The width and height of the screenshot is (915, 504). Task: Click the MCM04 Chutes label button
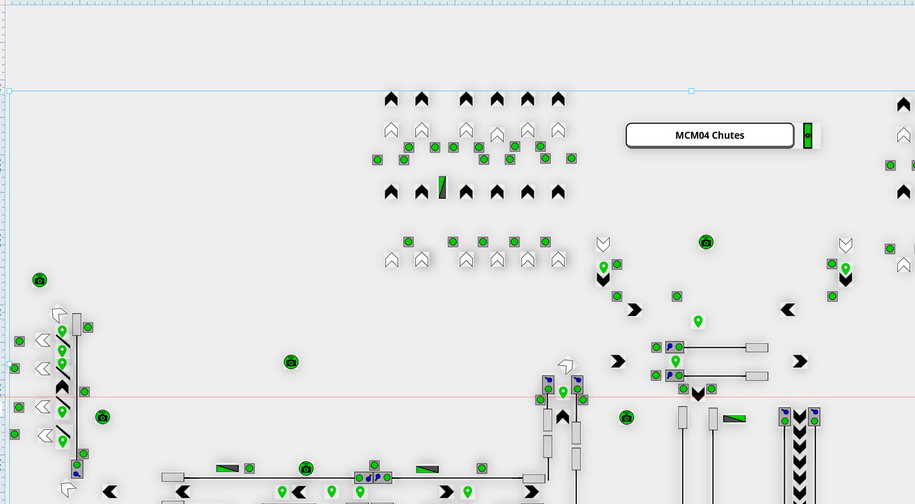[x=709, y=135]
